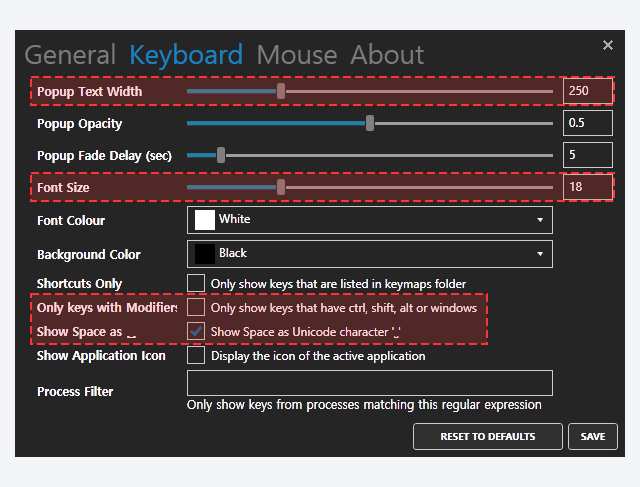This screenshot has height=487, width=640.
Task: Click 'Display the icon of the active application'
Action: pos(318,356)
